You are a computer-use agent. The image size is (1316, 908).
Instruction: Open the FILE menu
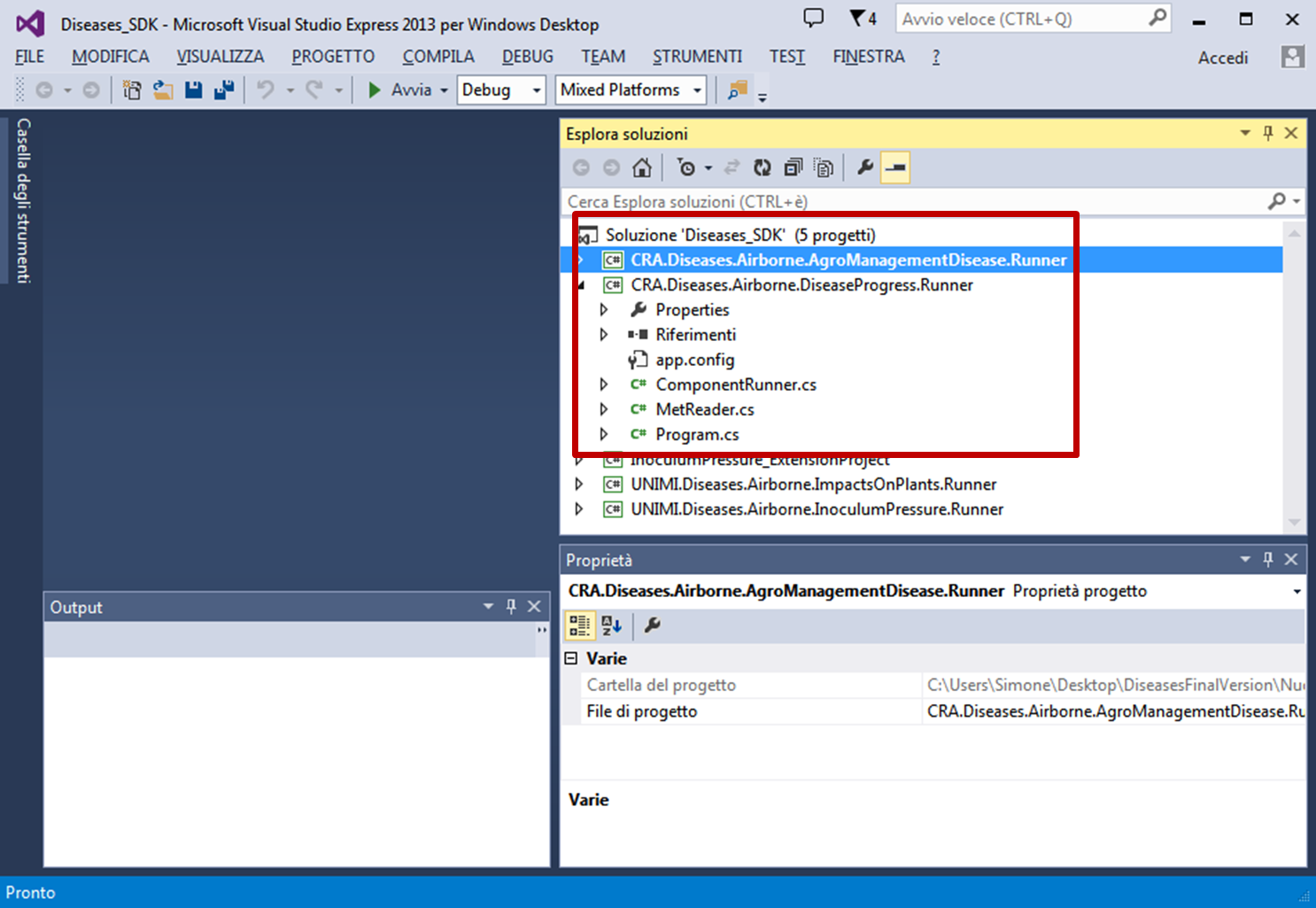coord(29,57)
